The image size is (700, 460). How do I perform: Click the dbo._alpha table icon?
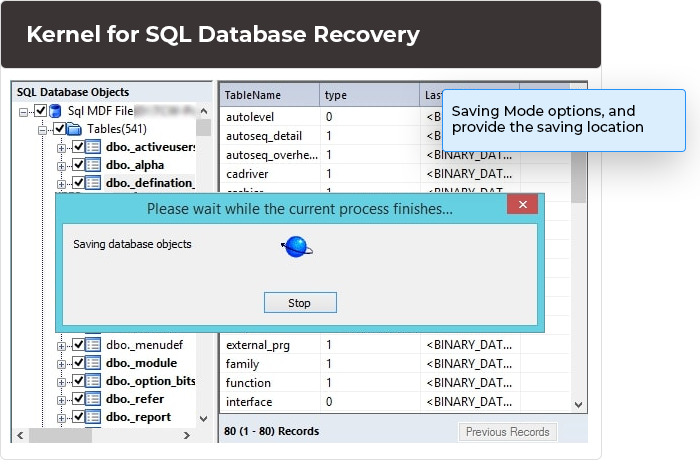pos(93,165)
